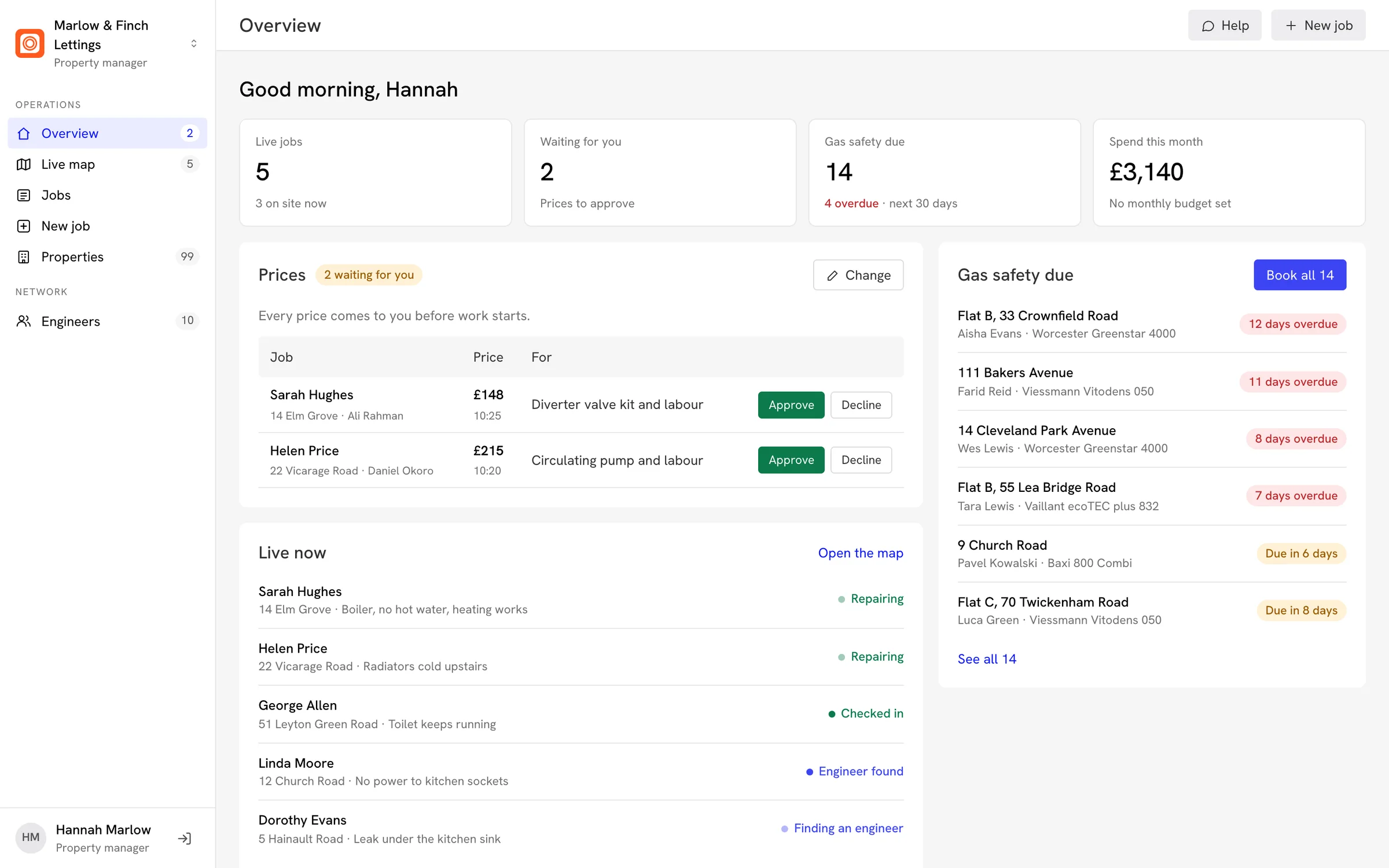Click the 2 waiting for you badge
The height and width of the screenshot is (868, 1389).
point(369,275)
